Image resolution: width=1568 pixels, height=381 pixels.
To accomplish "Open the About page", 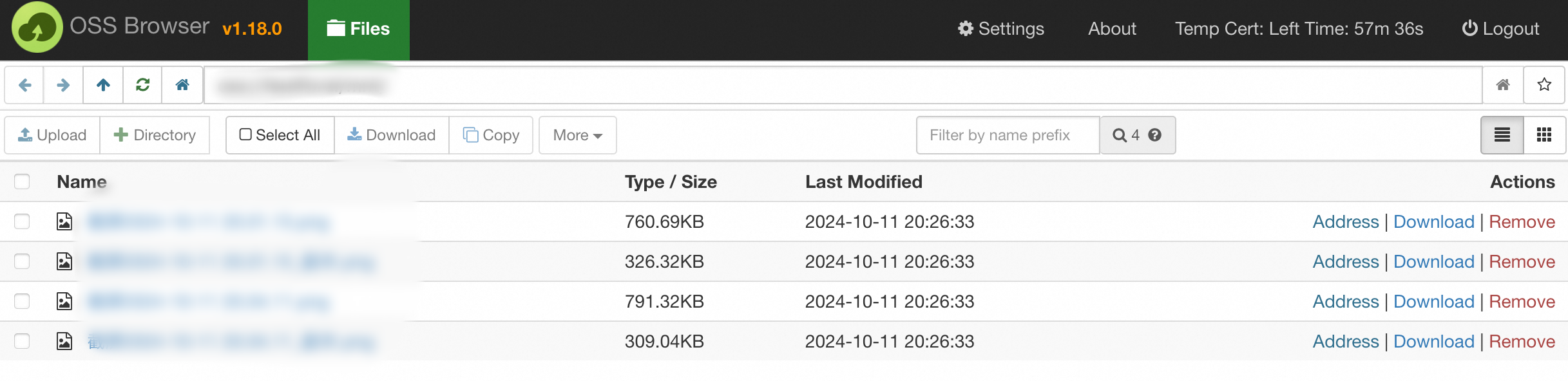I will [1112, 29].
